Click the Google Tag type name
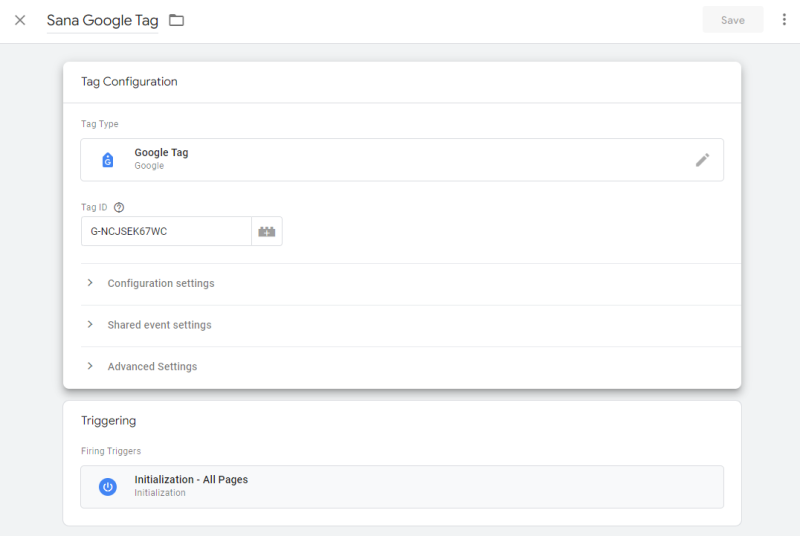The height and width of the screenshot is (536, 800). (x=161, y=153)
